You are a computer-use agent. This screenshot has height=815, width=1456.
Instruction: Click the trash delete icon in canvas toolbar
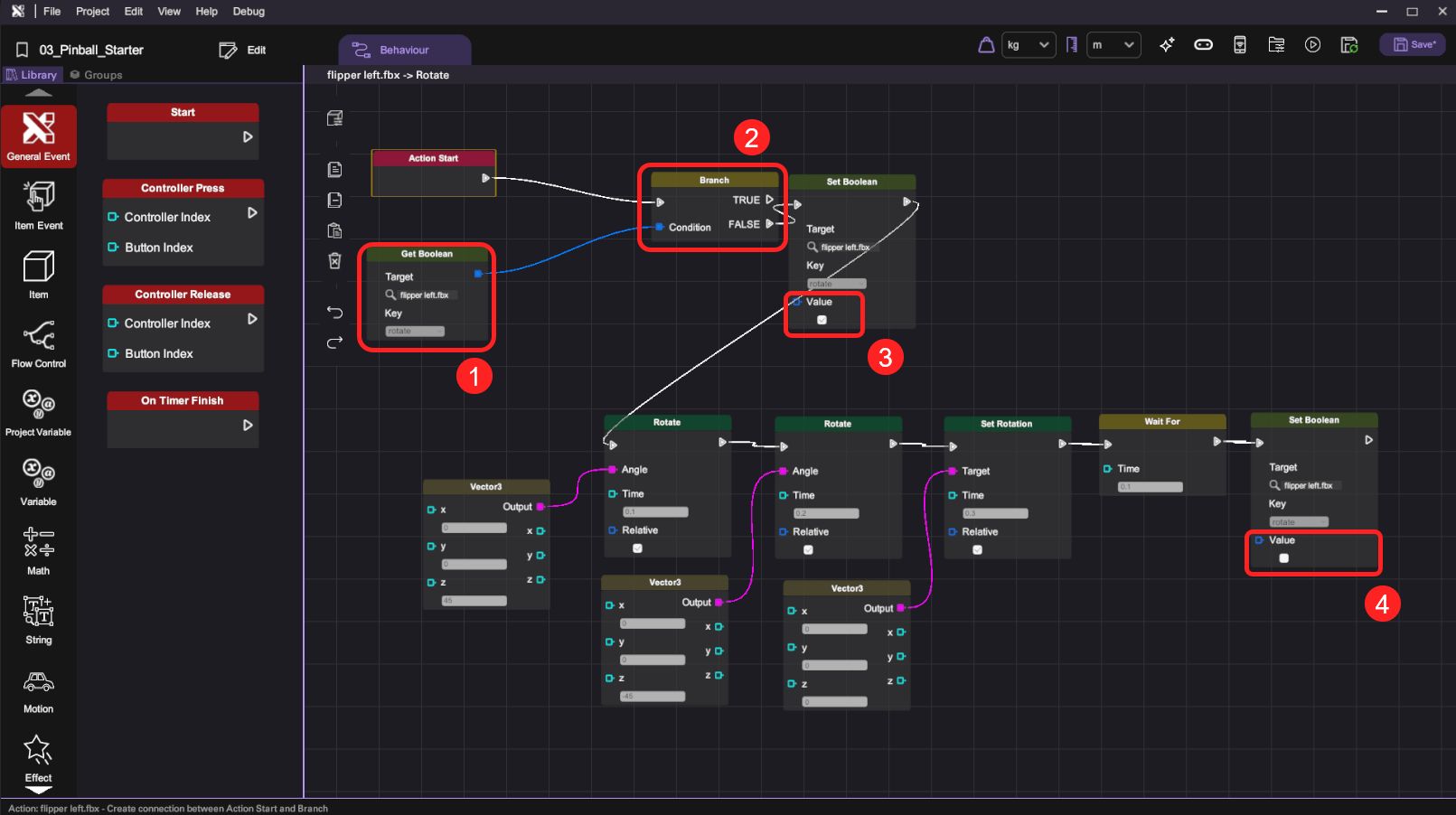[334, 261]
